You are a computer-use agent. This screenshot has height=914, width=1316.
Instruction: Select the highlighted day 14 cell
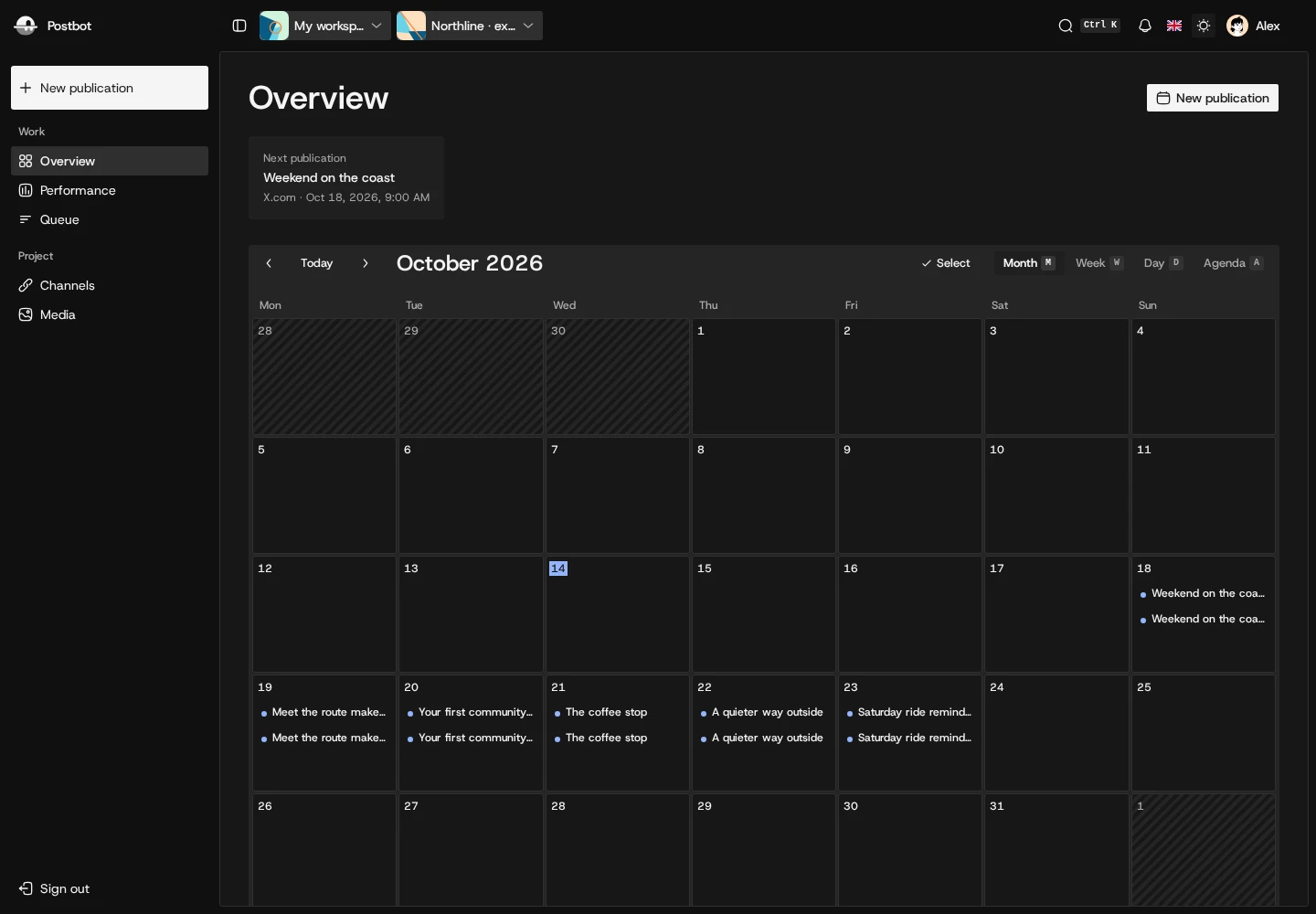618,614
